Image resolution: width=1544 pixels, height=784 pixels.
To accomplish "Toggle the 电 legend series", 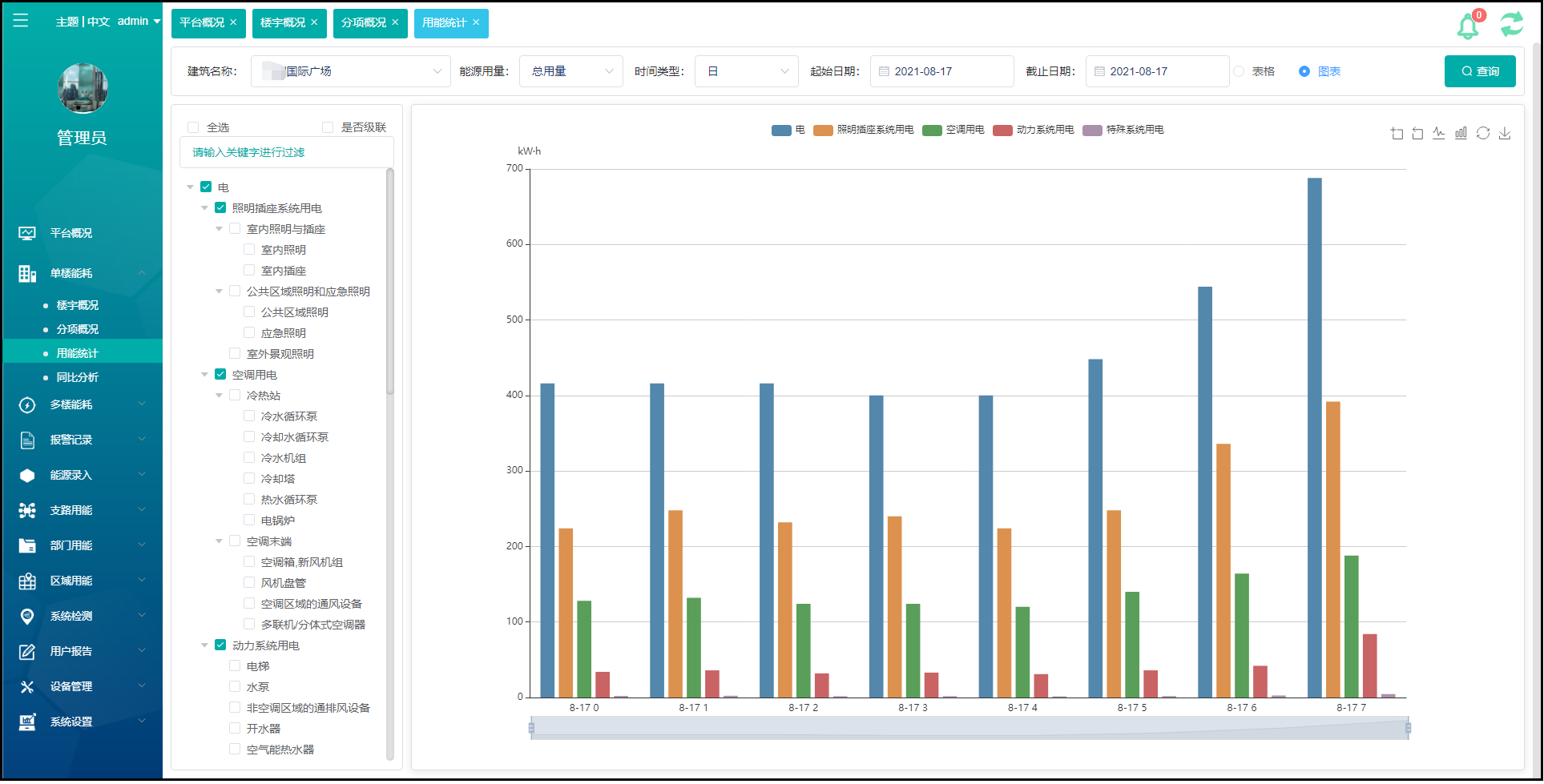I will pyautogui.click(x=788, y=130).
